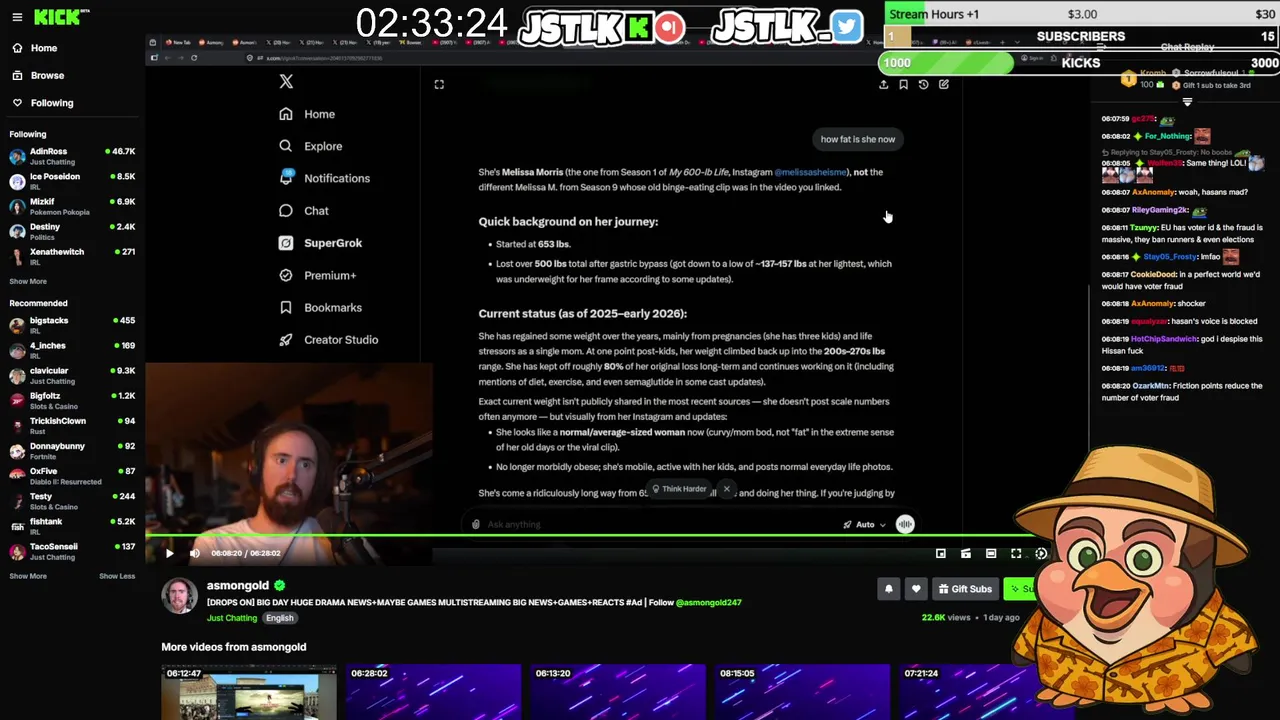Screen dimensions: 1280x720
Task: Click clavicular channel avatar
Action: (17, 375)
